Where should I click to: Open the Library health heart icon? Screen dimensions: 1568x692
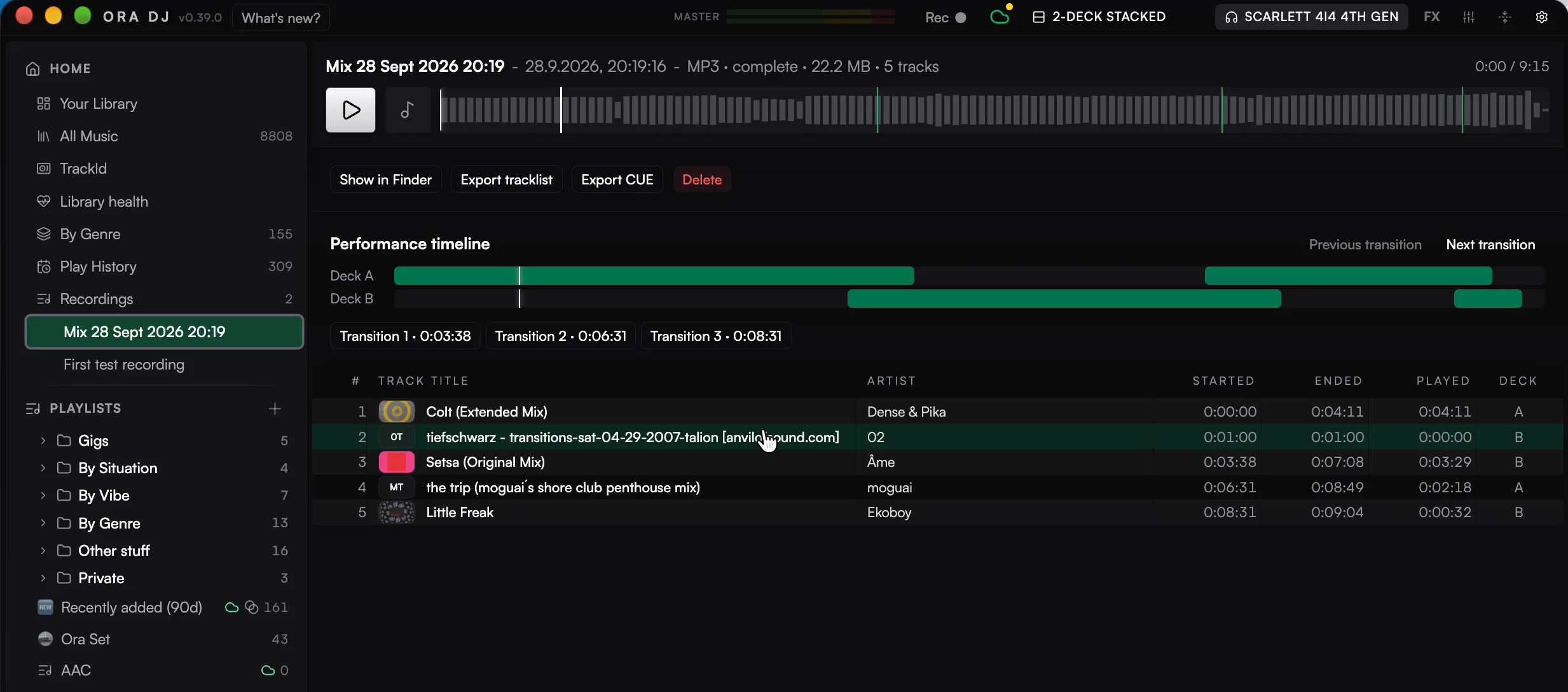click(x=43, y=202)
